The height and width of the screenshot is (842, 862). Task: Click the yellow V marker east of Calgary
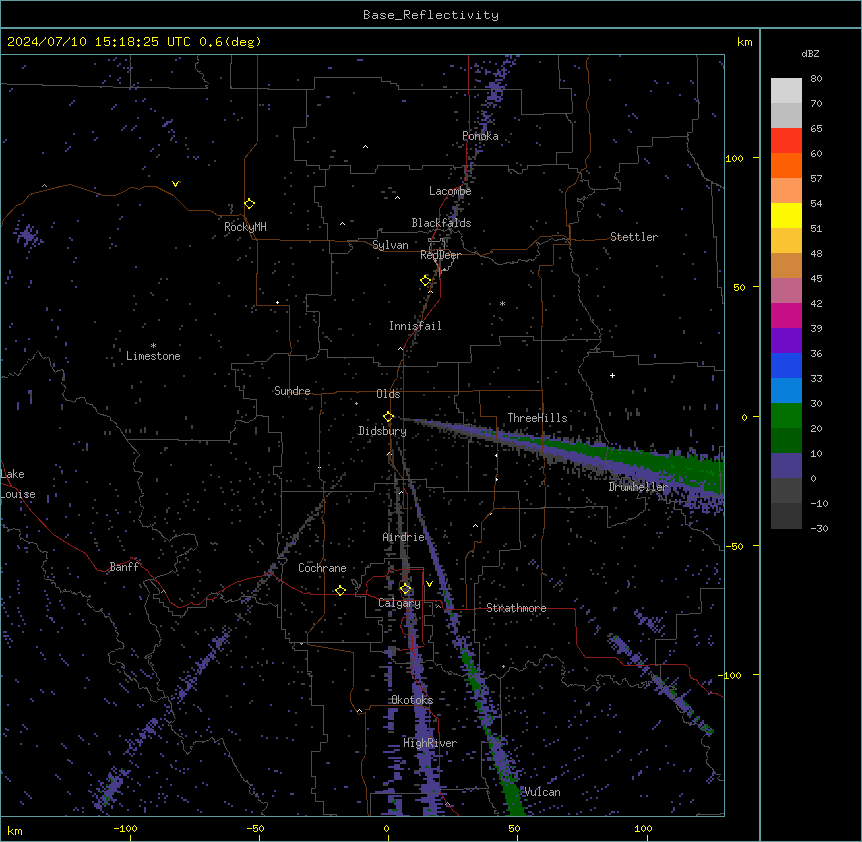pos(429,584)
